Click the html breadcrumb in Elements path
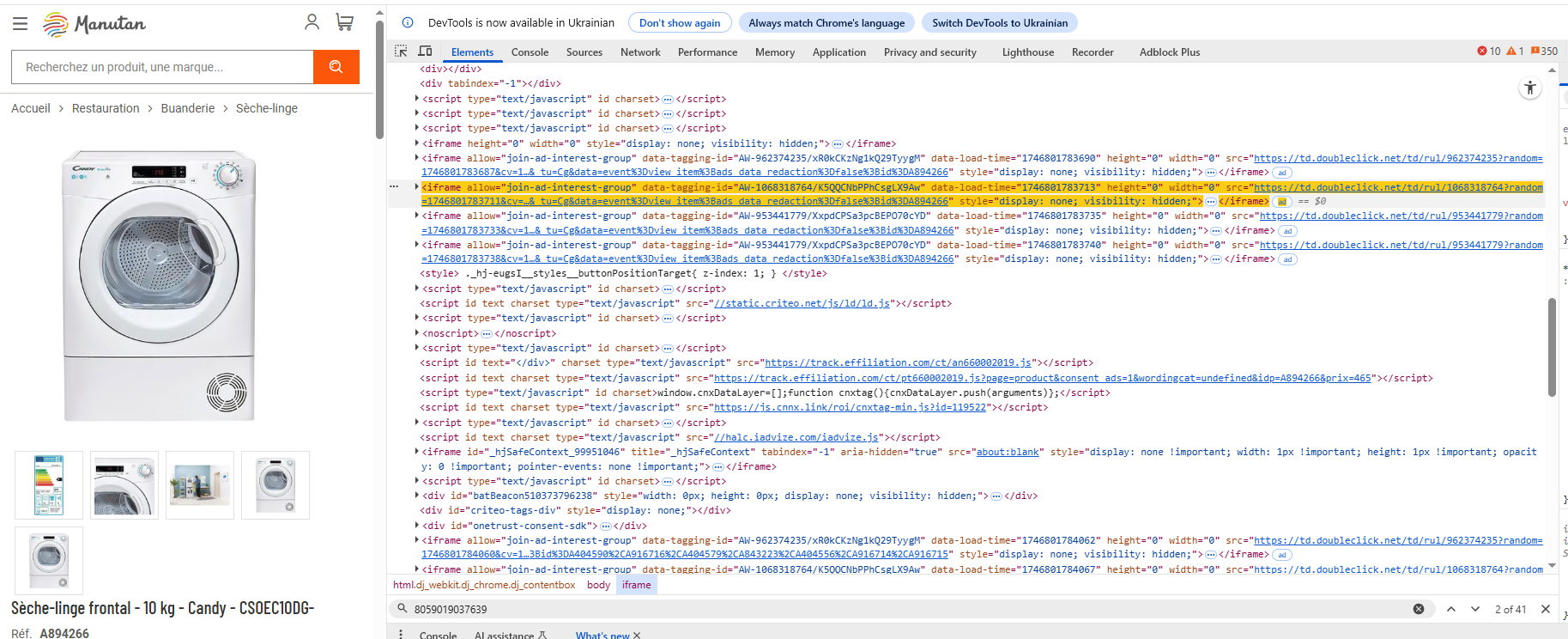This screenshot has height=639, width=1568. pyautogui.click(x=484, y=585)
